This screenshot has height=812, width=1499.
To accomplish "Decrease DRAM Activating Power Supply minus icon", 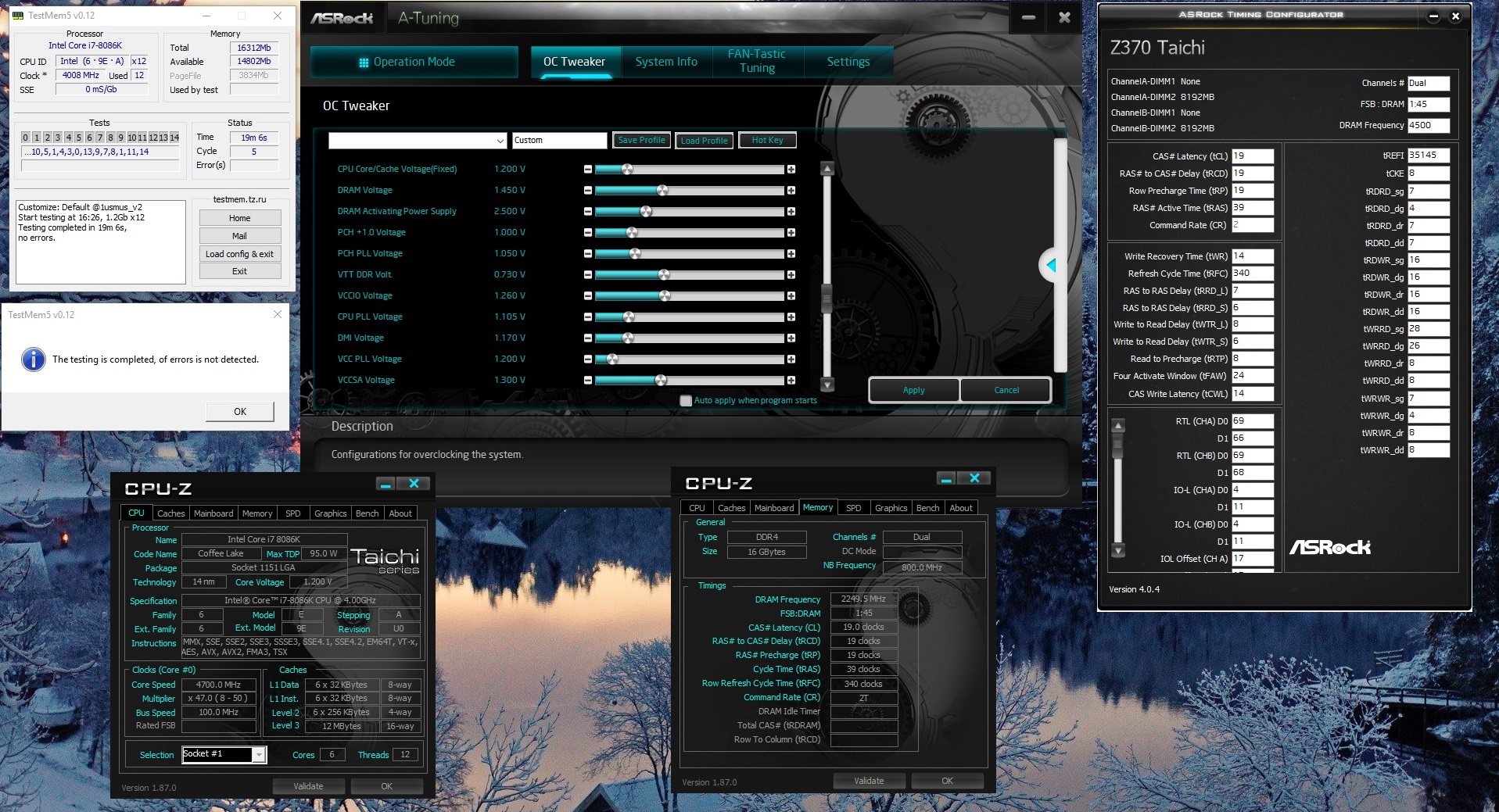I will pyautogui.click(x=588, y=211).
